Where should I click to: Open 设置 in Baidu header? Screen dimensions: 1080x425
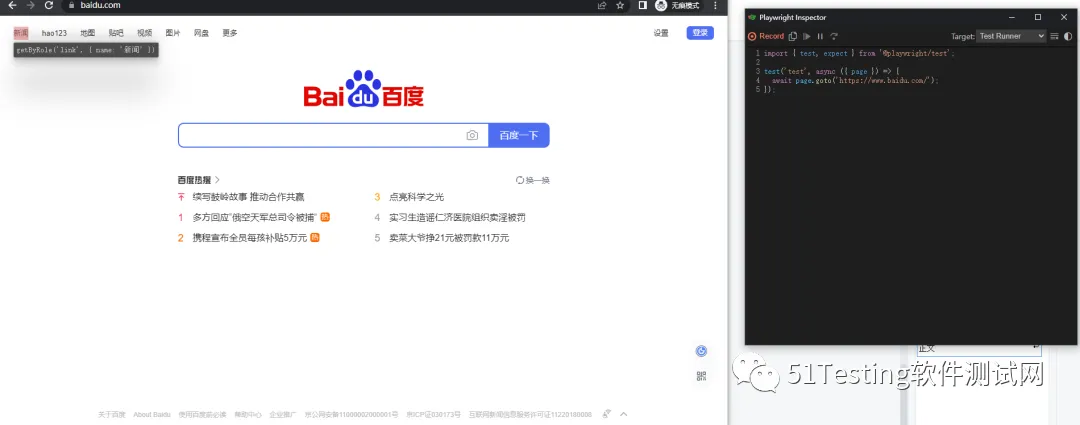661,33
